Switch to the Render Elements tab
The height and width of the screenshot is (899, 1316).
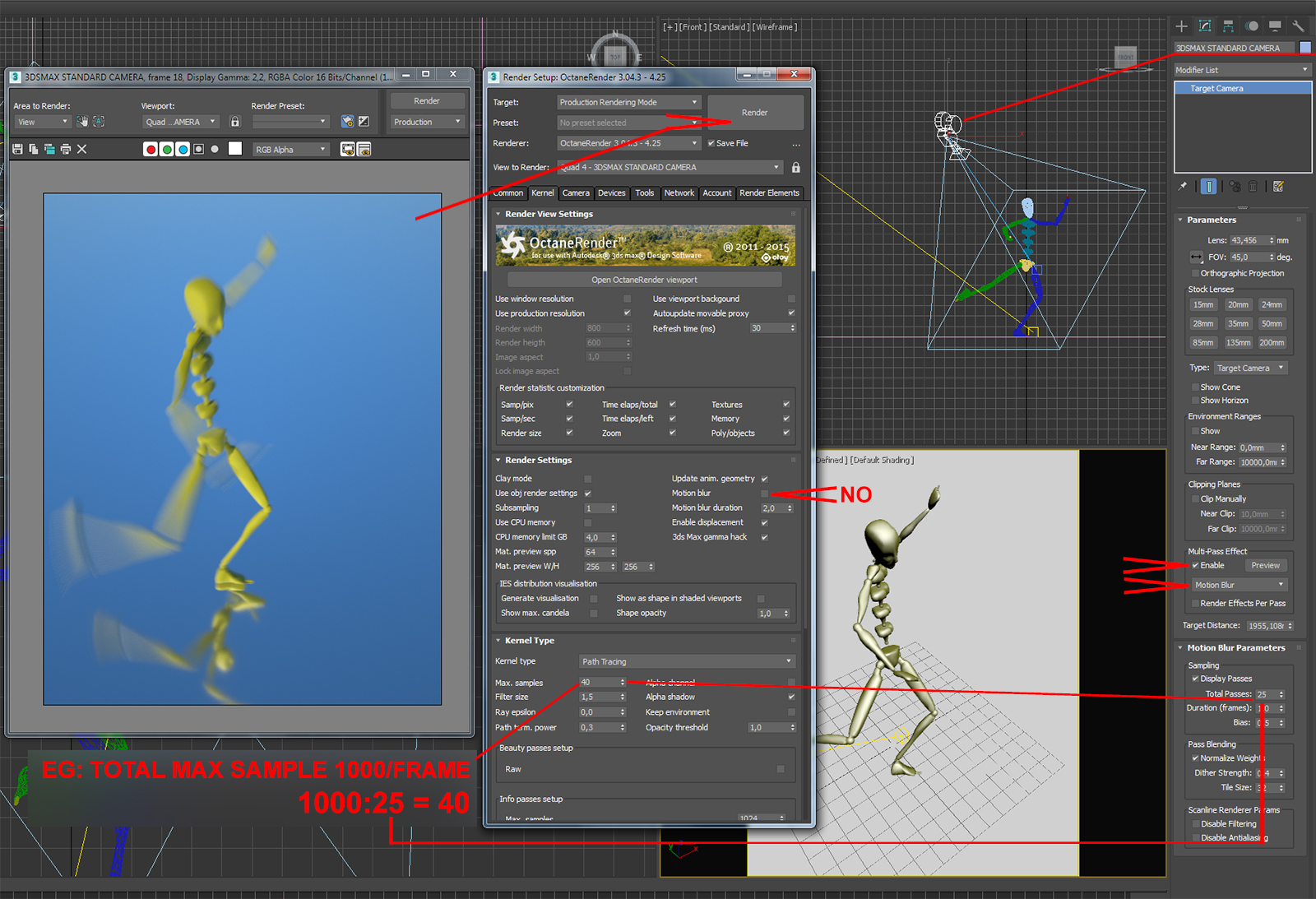click(769, 193)
